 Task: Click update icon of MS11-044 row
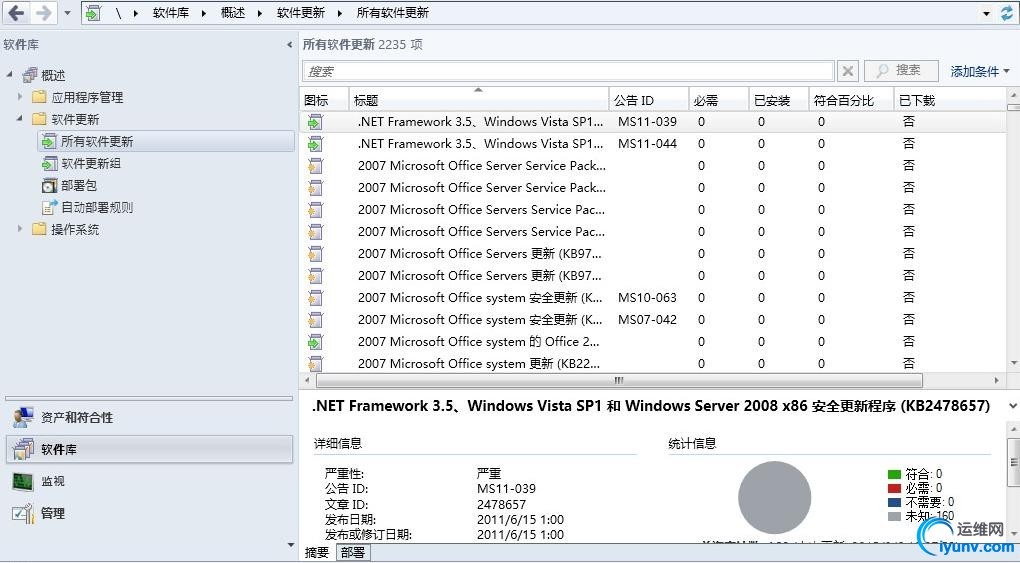tap(315, 144)
